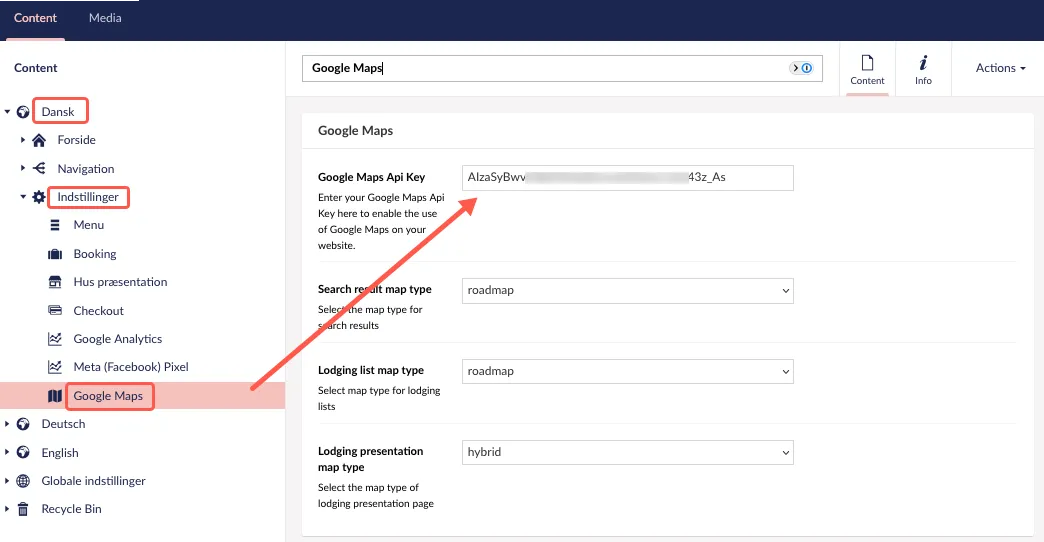Click the Google Maps map icon

(x=55, y=396)
